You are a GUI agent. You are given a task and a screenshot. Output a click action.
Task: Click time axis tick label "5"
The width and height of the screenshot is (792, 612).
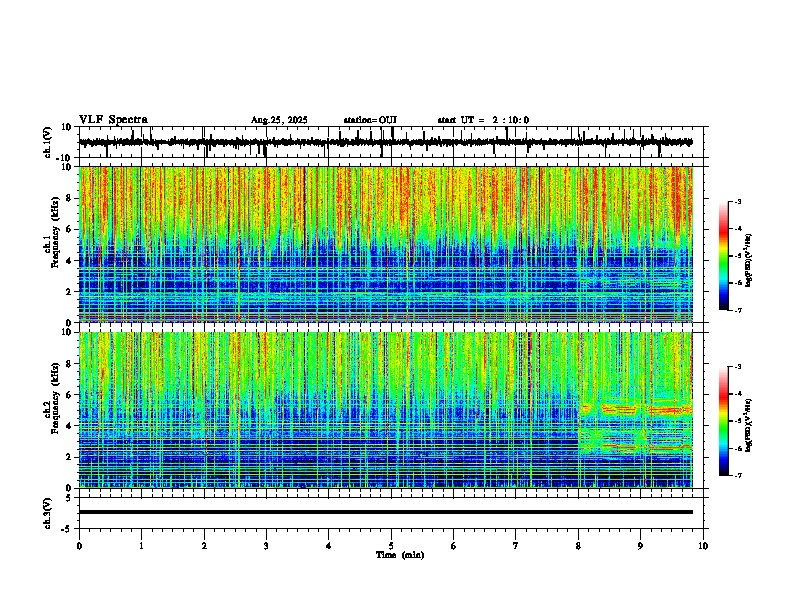tap(391, 546)
